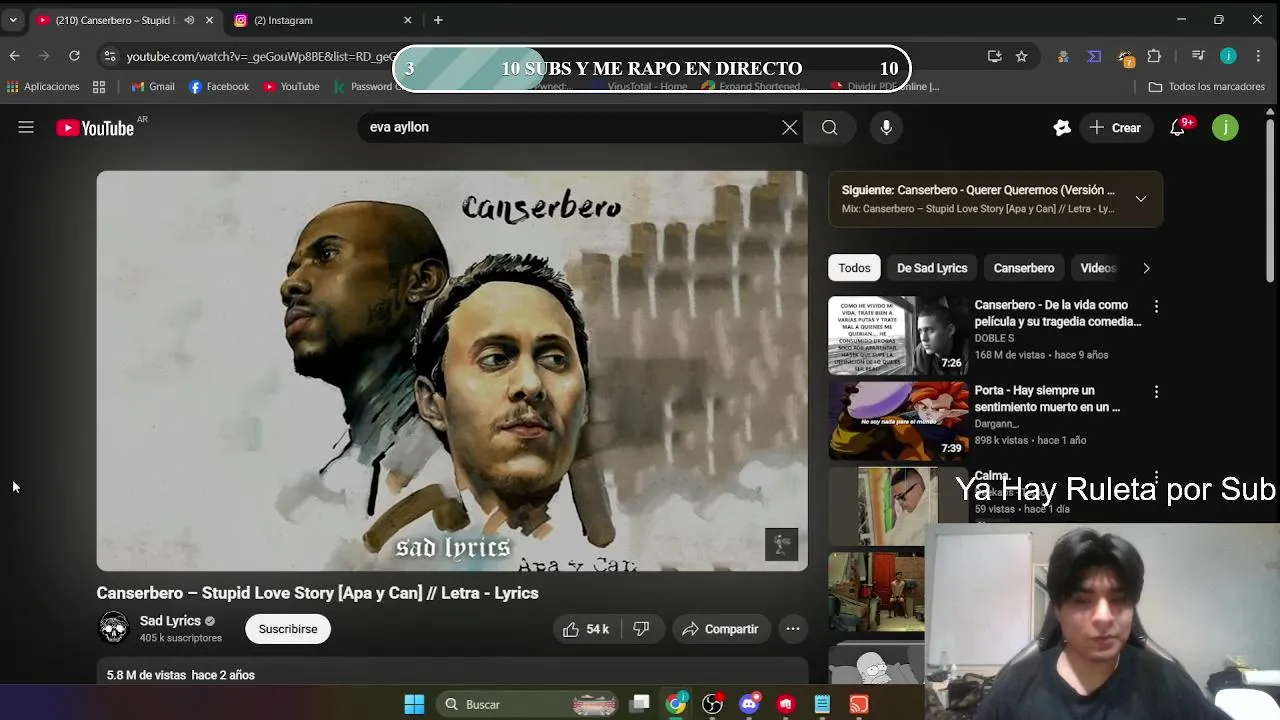Open the Chrome extensions puzzle icon

pyautogui.click(x=1154, y=56)
